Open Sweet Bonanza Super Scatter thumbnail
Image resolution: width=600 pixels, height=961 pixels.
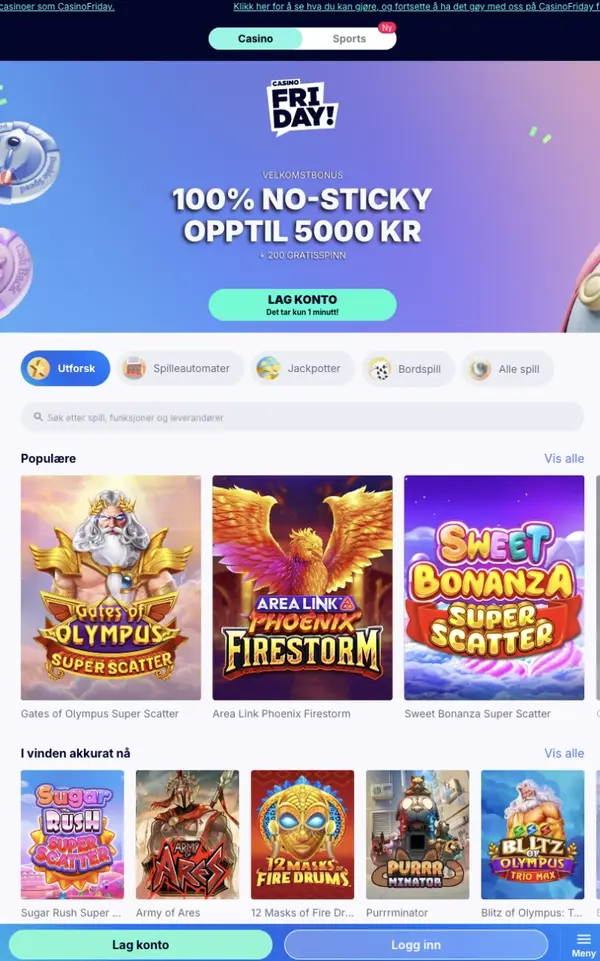[494, 588]
